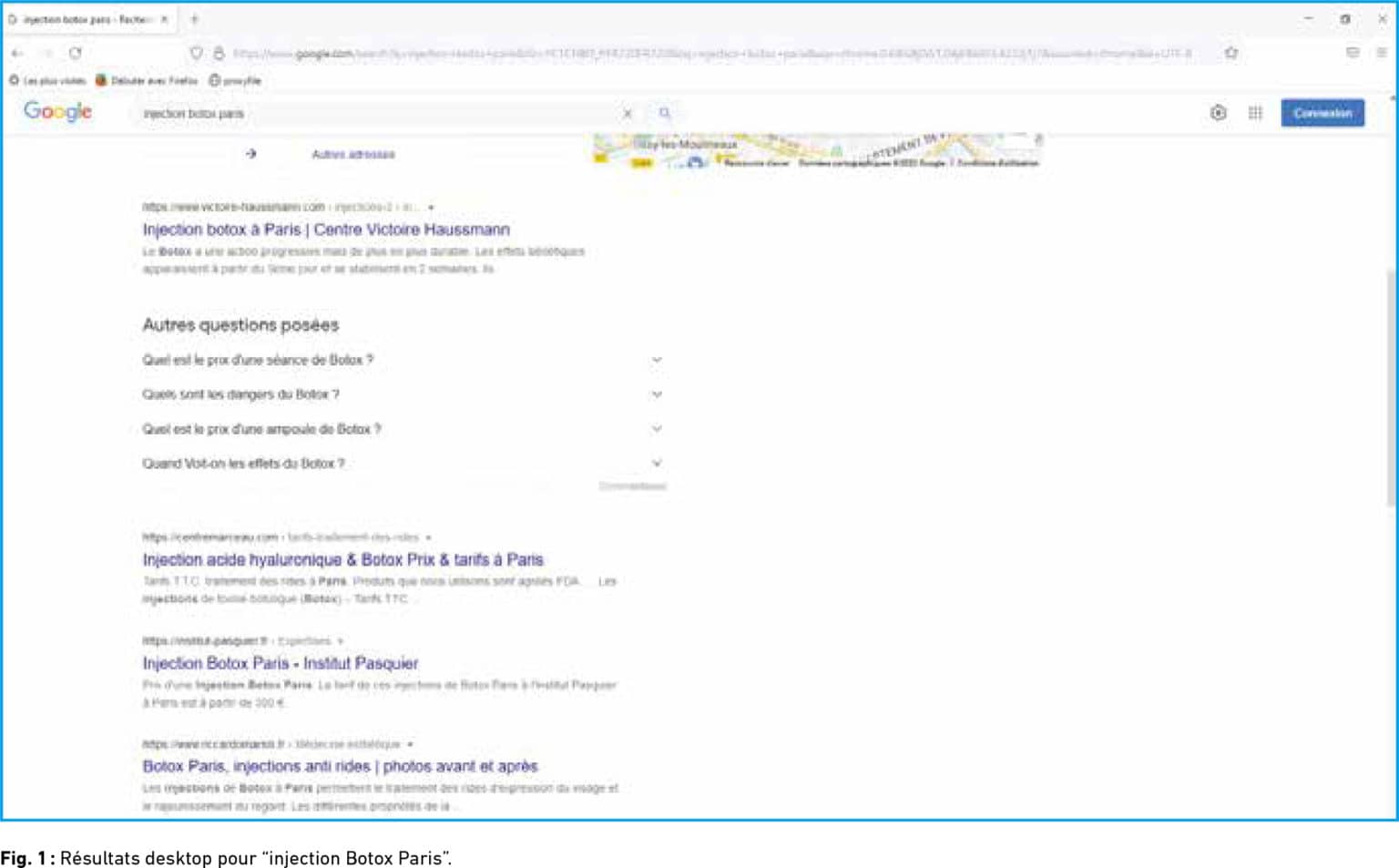
Task: Expand "Quels sont les dangers du Botox ?"
Action: pyautogui.click(x=657, y=394)
